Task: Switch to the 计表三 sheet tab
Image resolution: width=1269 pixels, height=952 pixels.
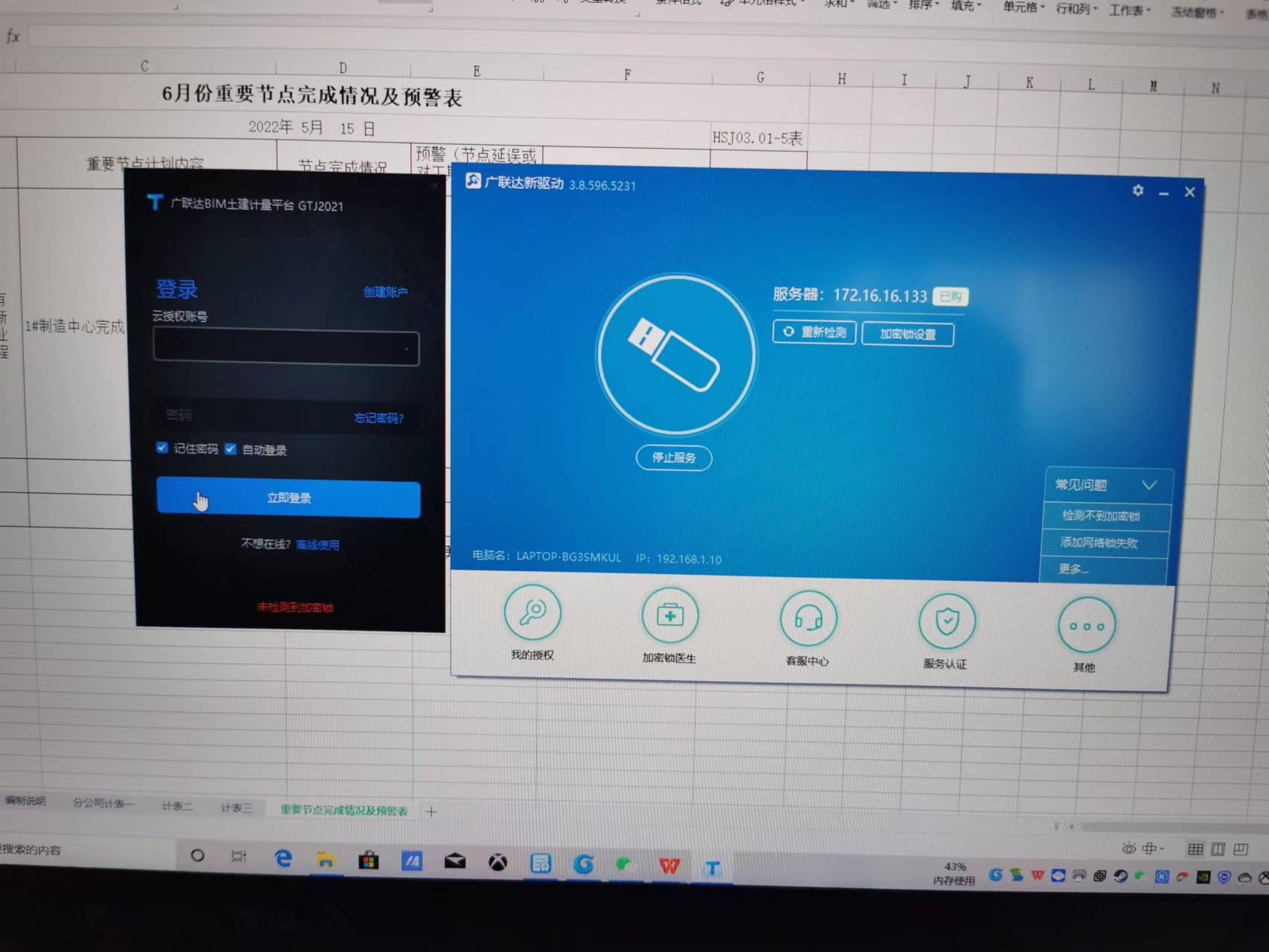Action: point(236,808)
